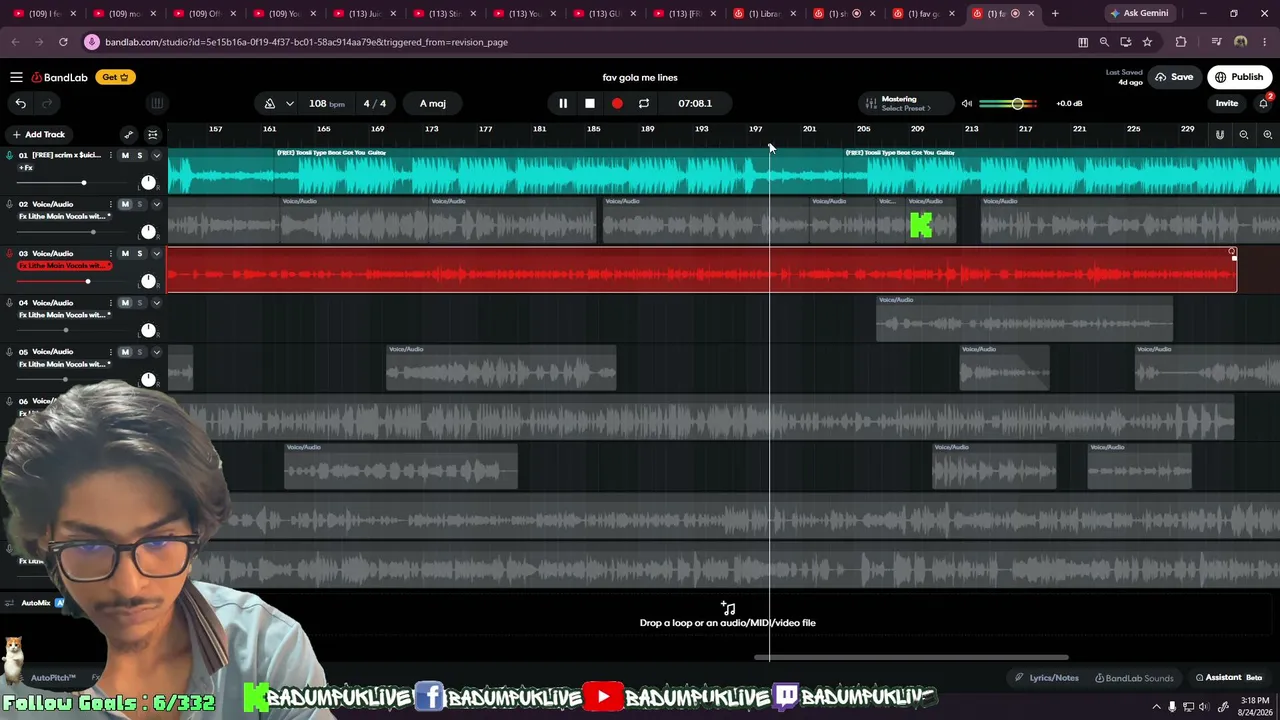Expand the metronome options dropdown

pyautogui.click(x=290, y=103)
